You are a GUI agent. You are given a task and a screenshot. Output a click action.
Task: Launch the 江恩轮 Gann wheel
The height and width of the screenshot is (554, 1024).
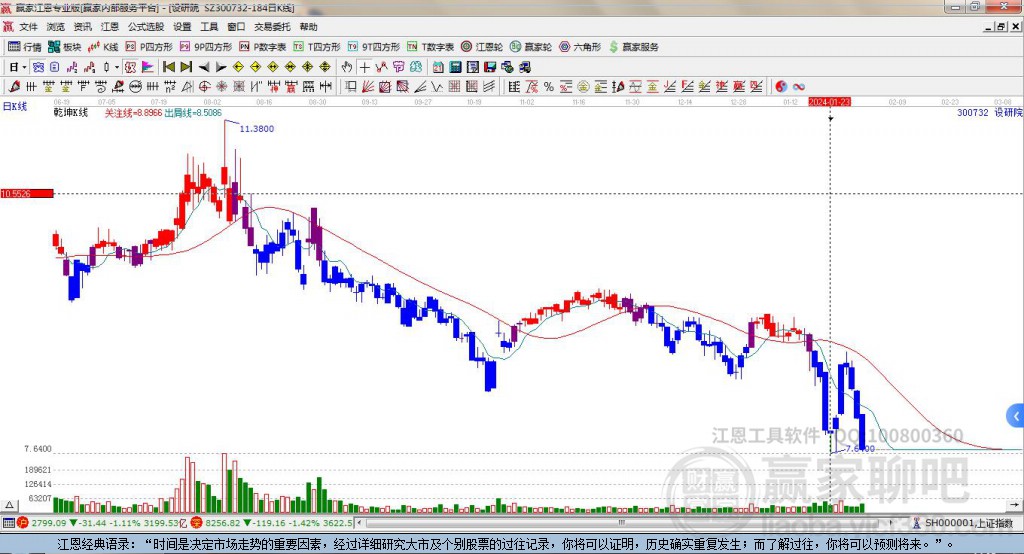(482, 47)
